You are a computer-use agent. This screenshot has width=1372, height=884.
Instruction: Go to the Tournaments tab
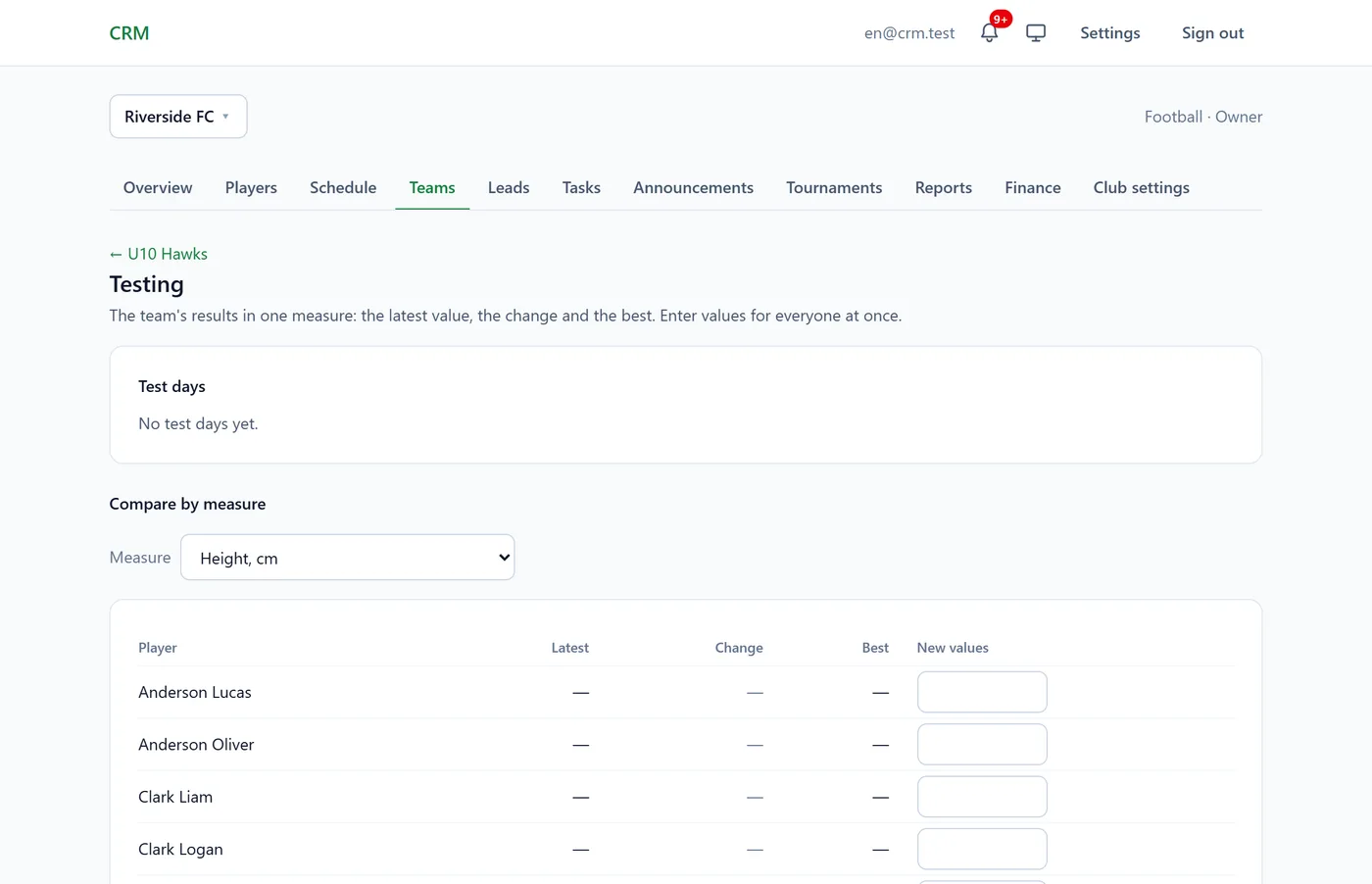point(834,187)
